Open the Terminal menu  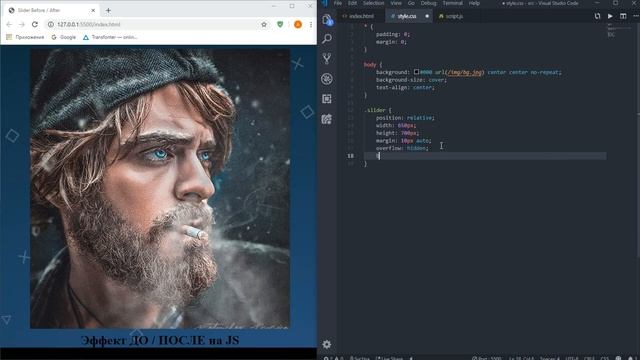tap(453, 3)
